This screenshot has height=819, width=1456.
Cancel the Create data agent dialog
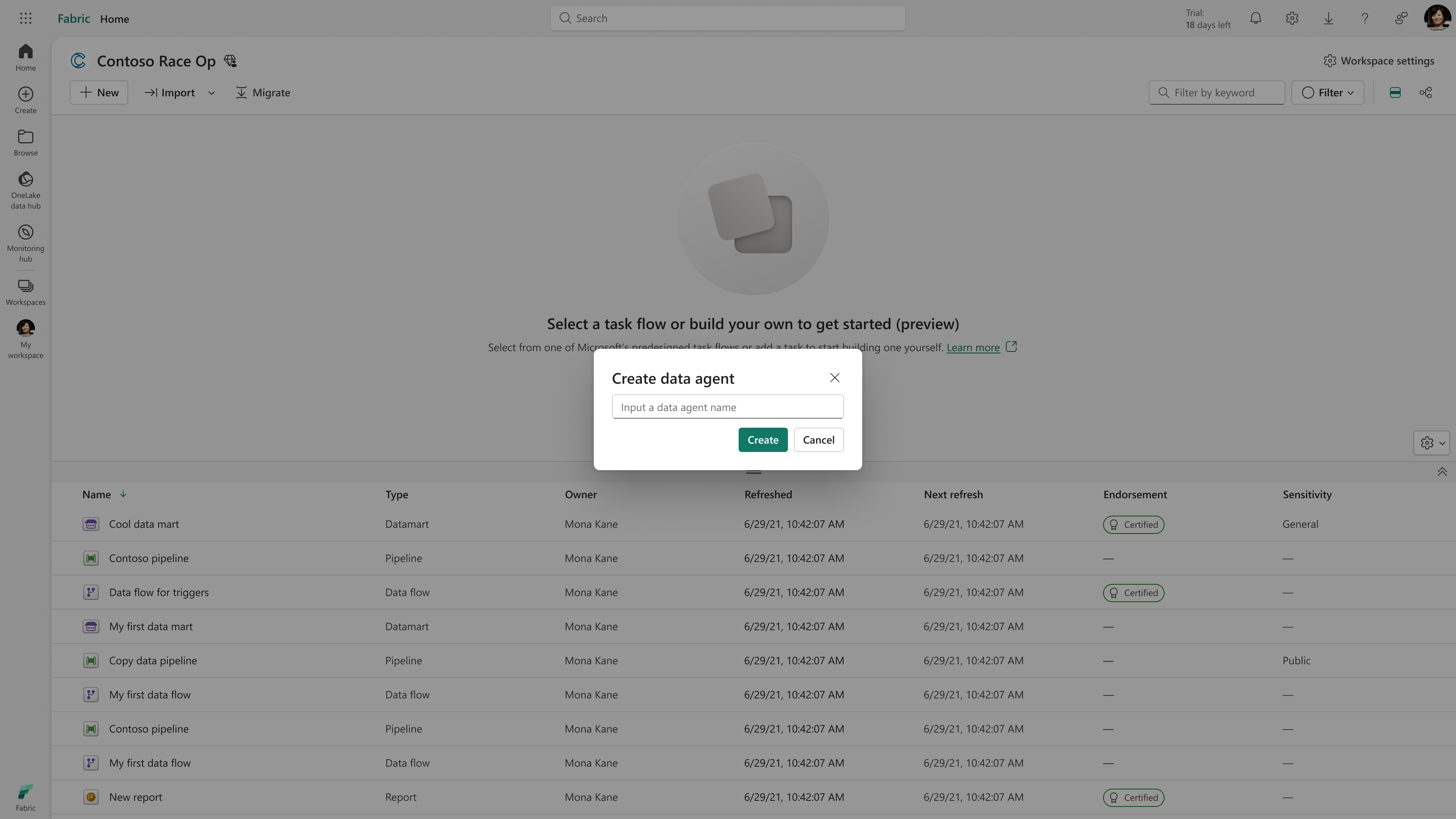click(x=818, y=440)
